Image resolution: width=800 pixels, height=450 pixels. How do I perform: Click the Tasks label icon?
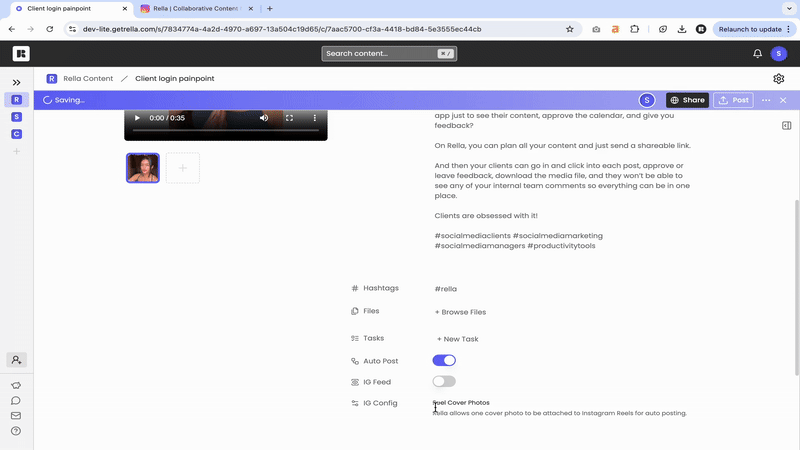tap(355, 338)
